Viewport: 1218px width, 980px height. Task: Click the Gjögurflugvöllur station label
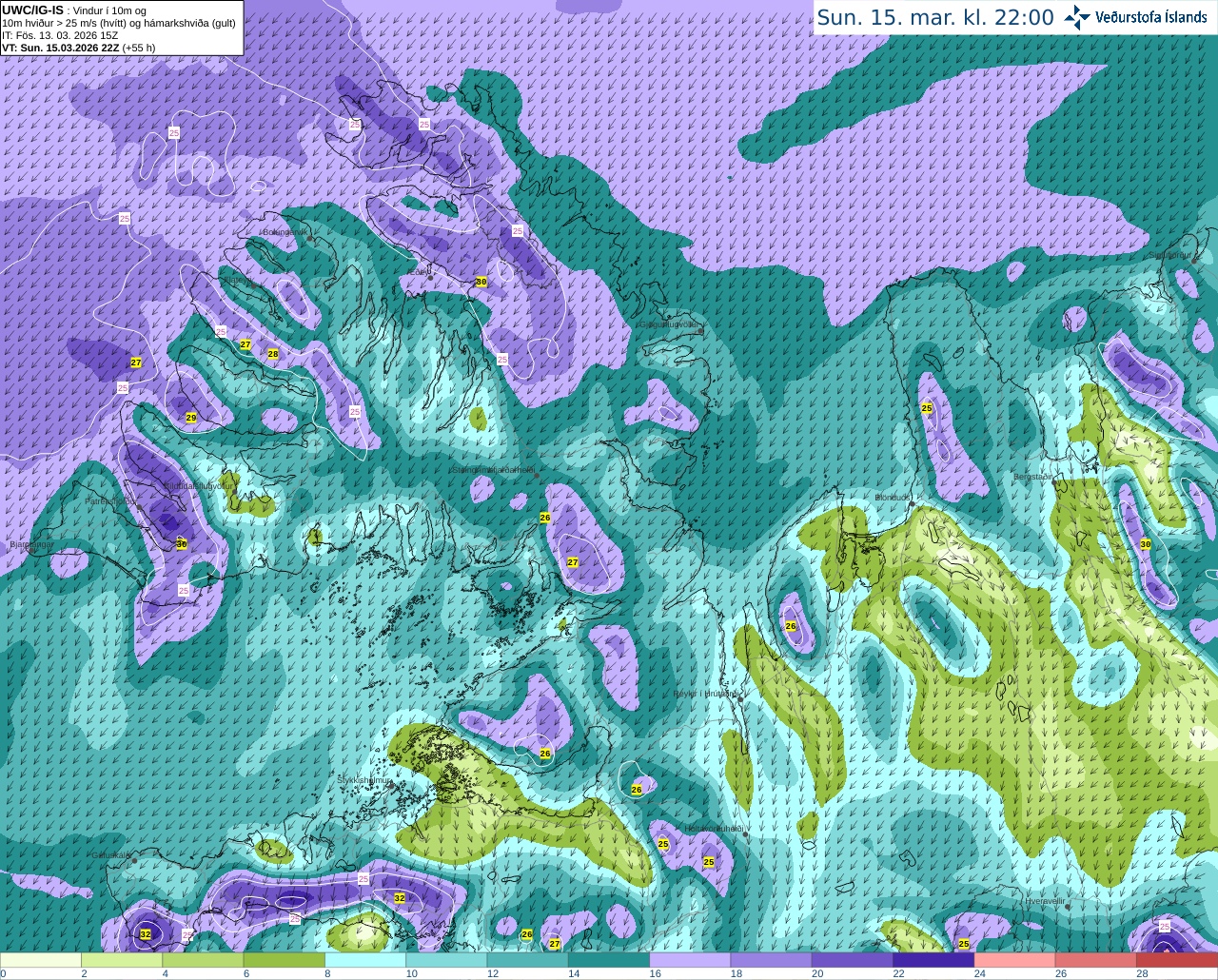[x=671, y=324]
